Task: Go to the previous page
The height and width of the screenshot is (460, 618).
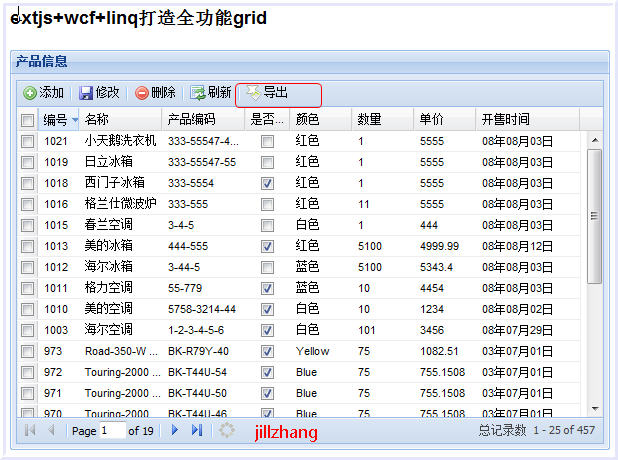Action: pyautogui.click(x=51, y=430)
